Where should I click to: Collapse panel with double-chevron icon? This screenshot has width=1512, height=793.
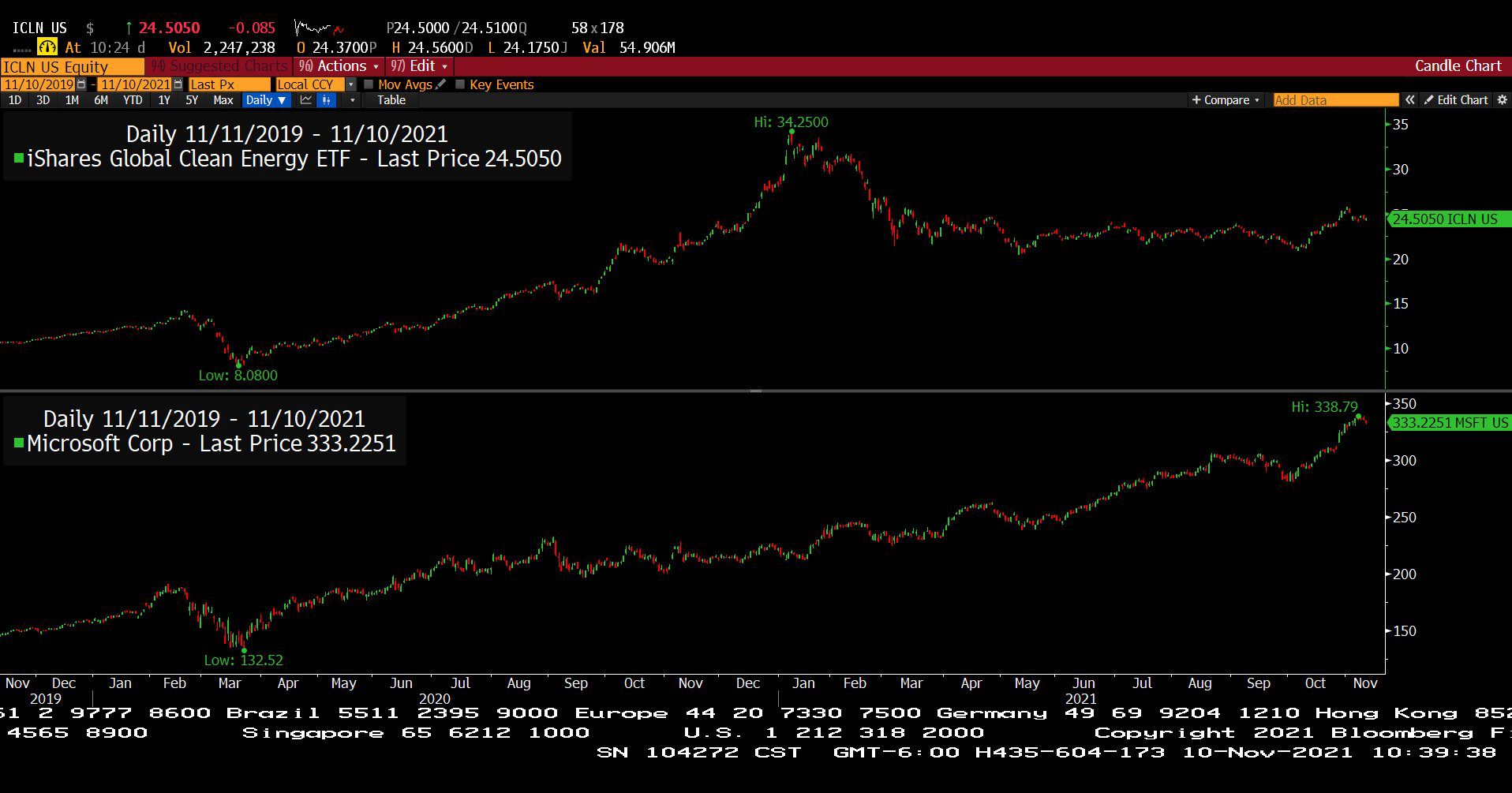click(1410, 100)
